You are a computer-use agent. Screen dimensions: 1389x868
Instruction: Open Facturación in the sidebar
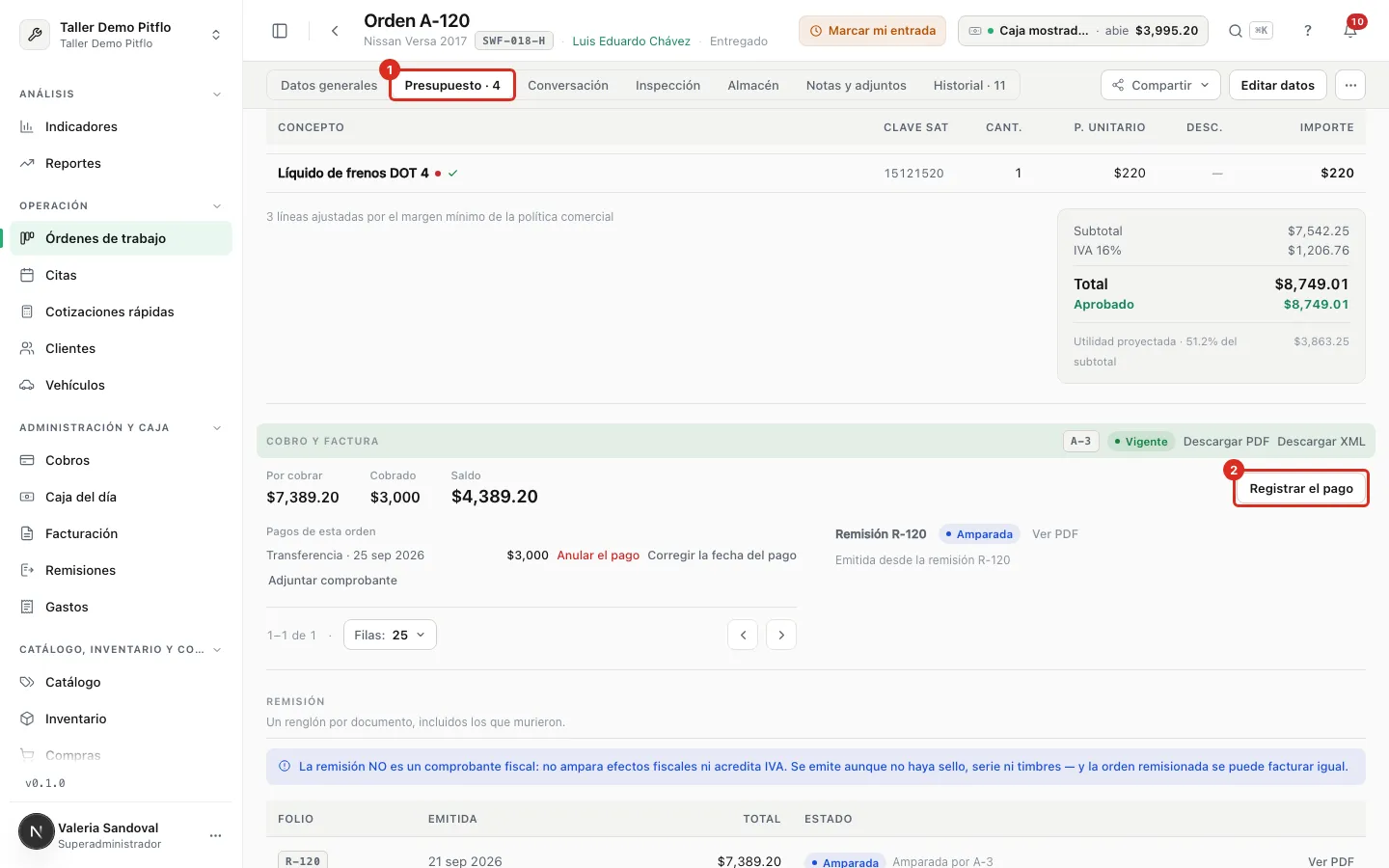81,533
